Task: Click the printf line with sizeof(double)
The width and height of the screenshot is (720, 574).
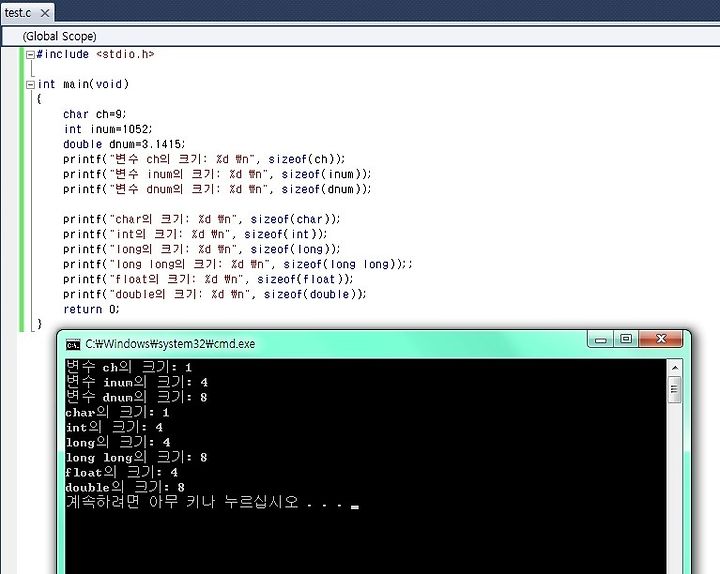Action: 215,295
